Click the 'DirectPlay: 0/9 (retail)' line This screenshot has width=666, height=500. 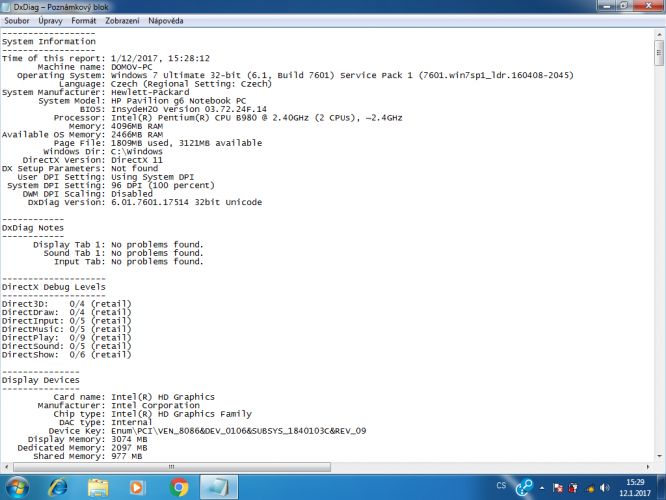[67, 338]
